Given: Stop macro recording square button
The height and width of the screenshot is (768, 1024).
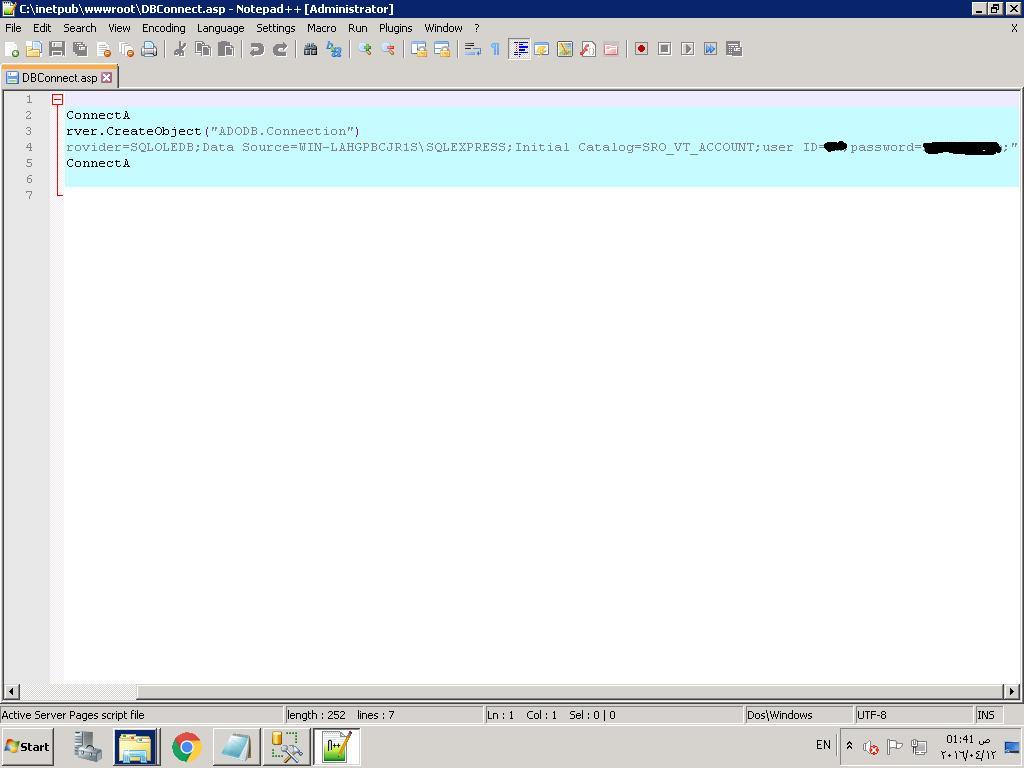Looking at the screenshot, I should 664,49.
